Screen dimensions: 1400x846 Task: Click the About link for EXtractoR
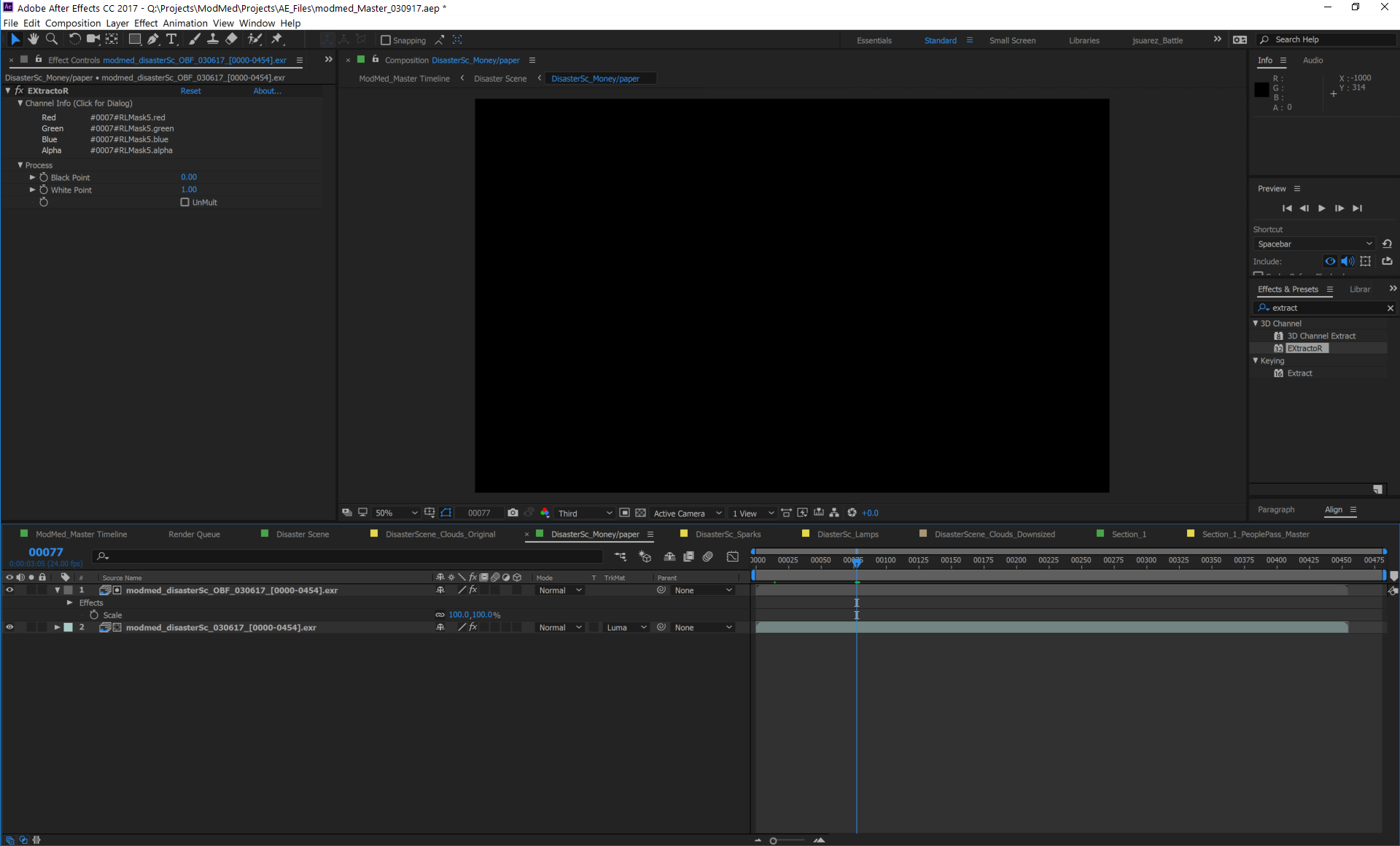tap(267, 91)
